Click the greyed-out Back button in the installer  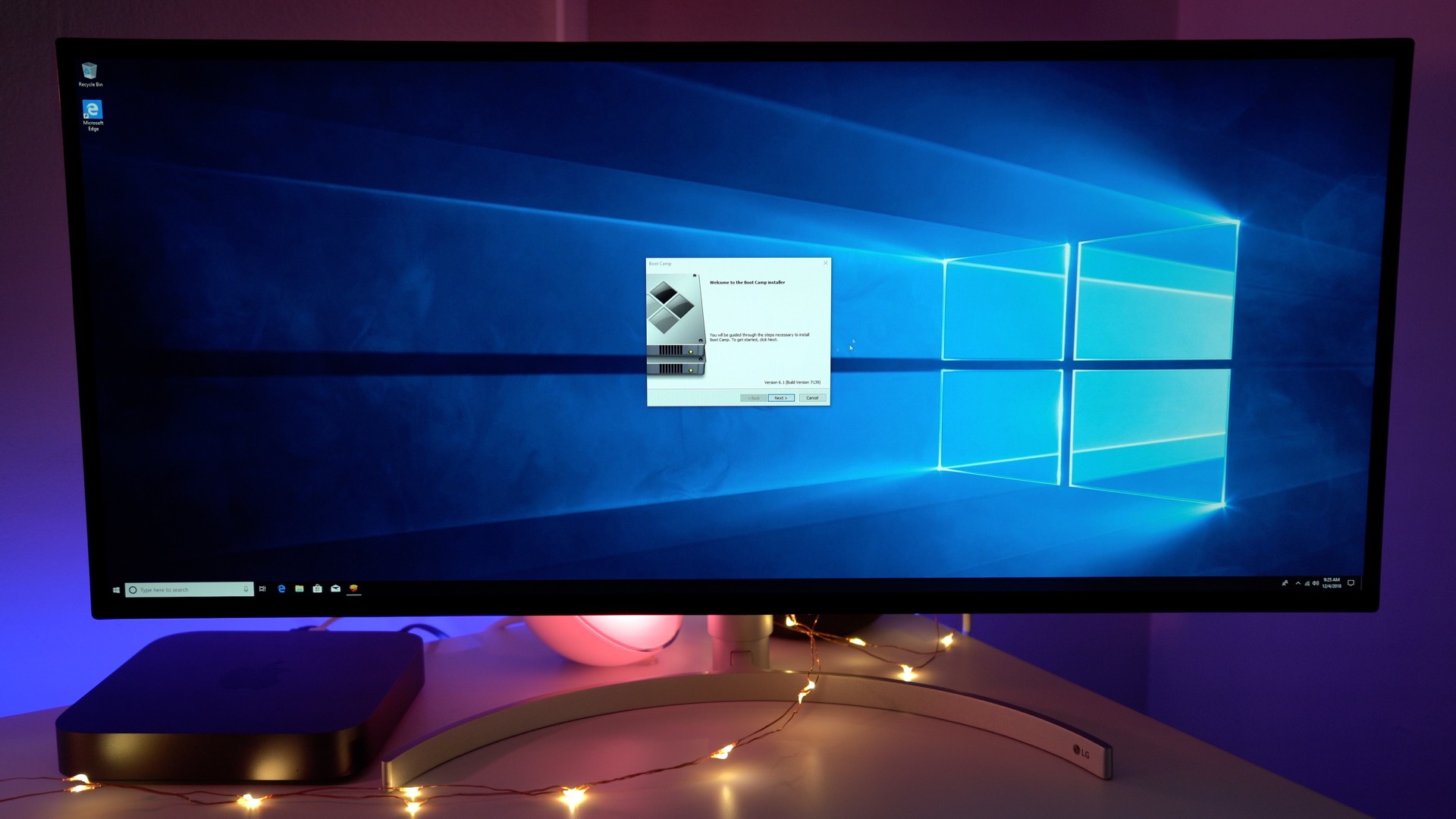pos(753,398)
